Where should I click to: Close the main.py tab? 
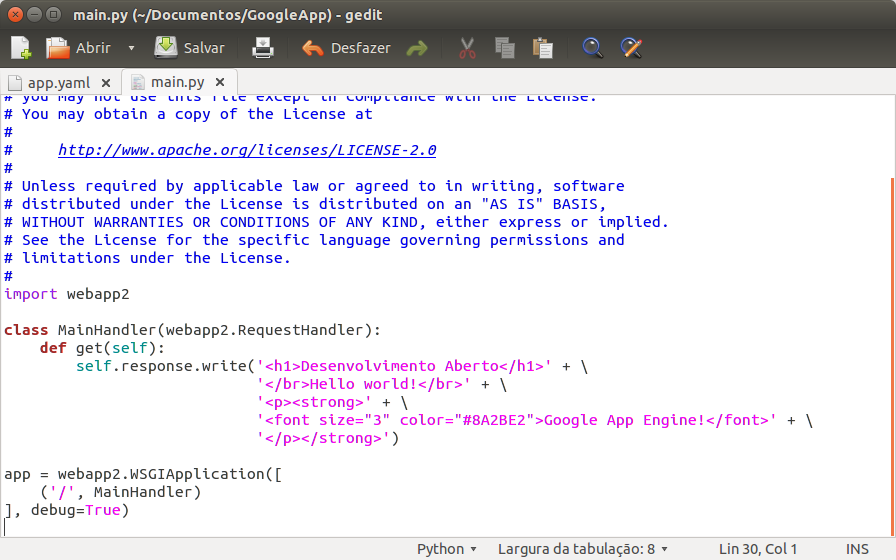(221, 82)
